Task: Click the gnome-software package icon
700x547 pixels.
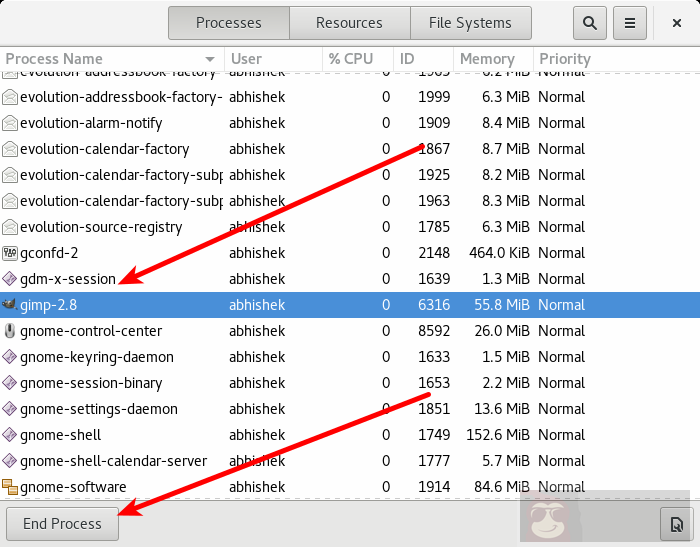Action: 10,487
